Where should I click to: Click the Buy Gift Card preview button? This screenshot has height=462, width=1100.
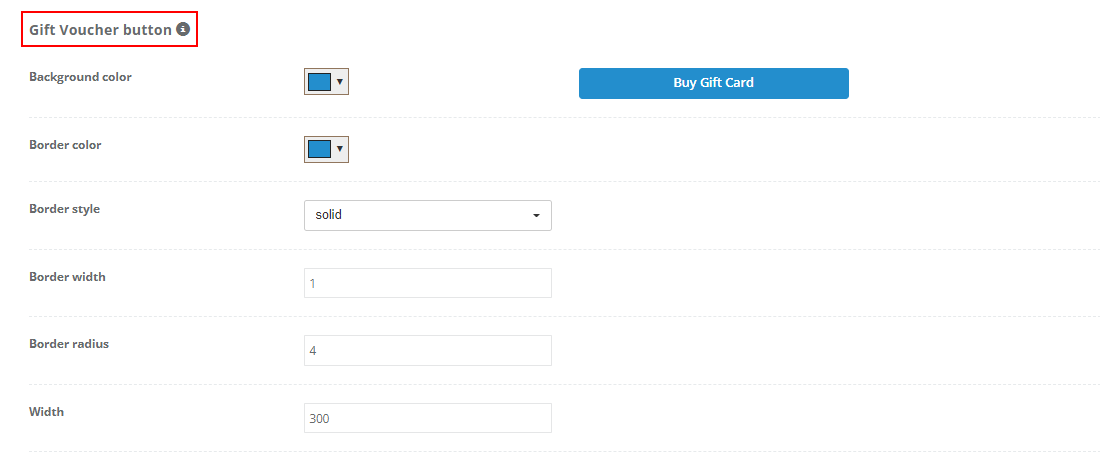click(x=713, y=83)
